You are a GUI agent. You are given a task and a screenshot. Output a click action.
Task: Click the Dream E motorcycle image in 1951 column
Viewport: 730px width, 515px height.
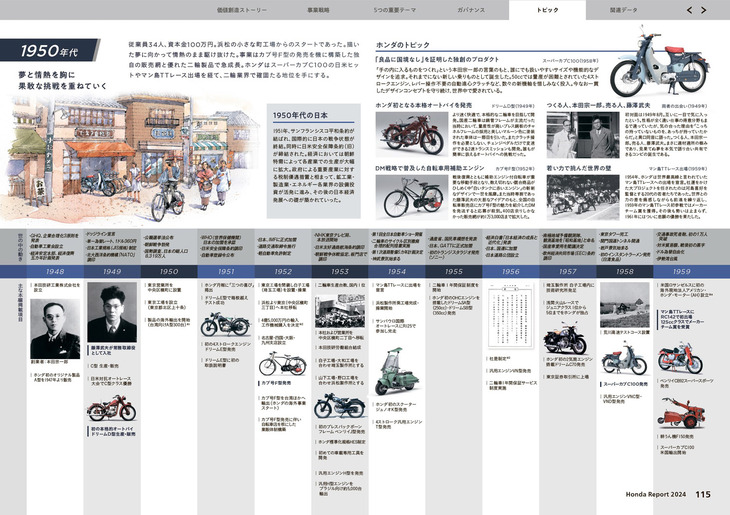tap(225, 324)
